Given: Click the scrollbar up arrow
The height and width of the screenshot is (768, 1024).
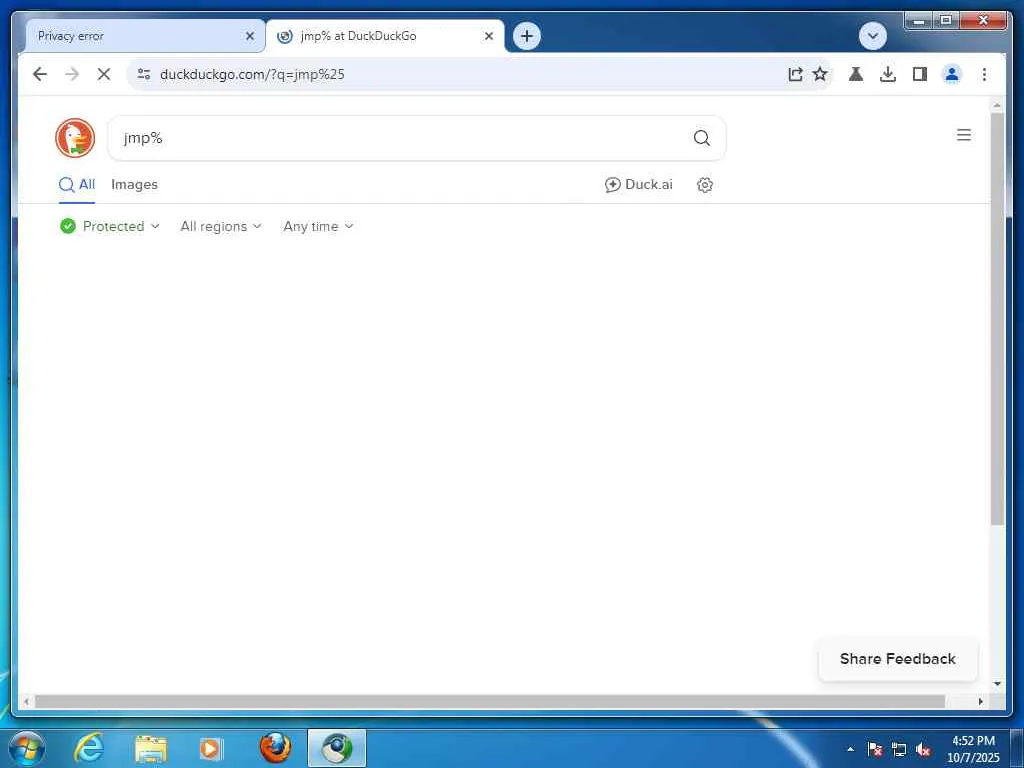Looking at the screenshot, I should pos(997,105).
